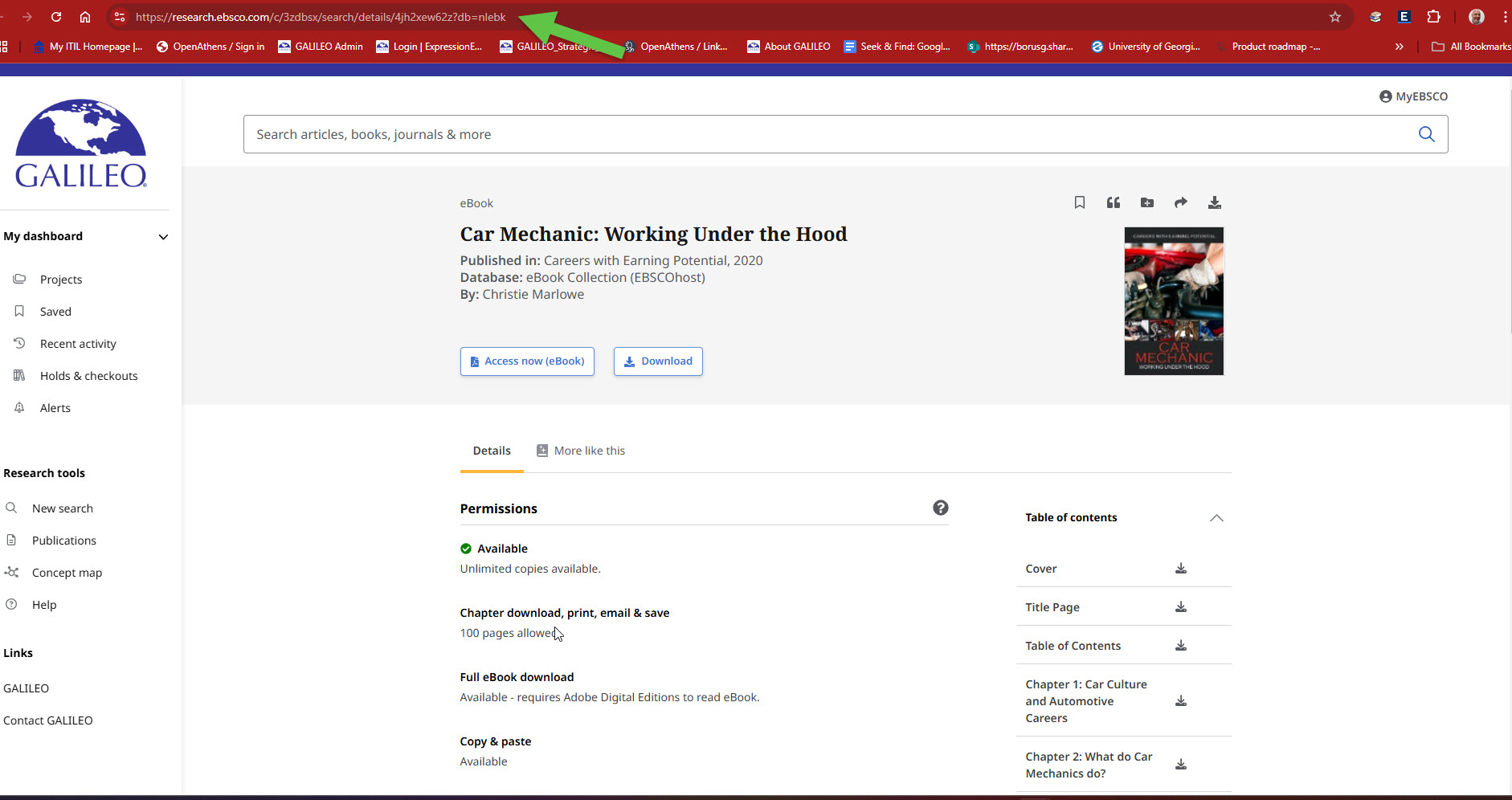The image size is (1512, 800).
Task: Open About GALILEO bookmark
Action: tap(789, 47)
